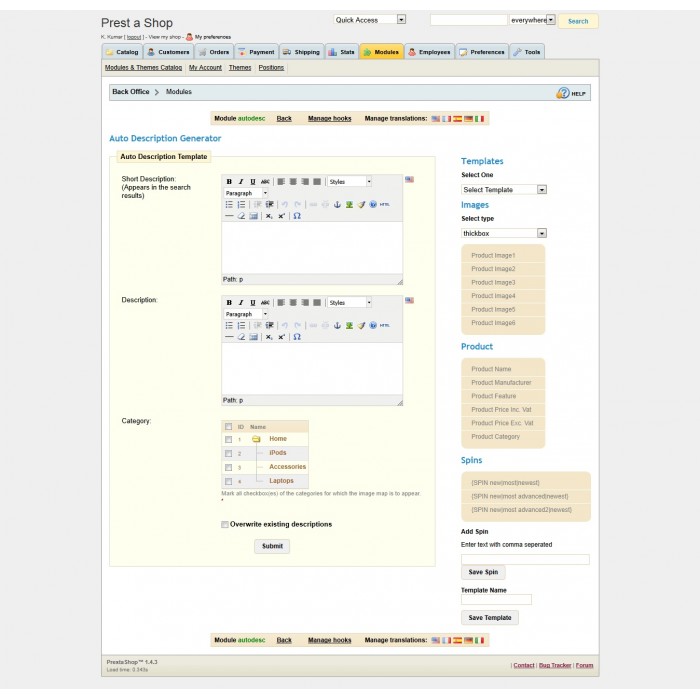Insert special character omega in Short Description editor
Image resolution: width=700 pixels, height=700 pixels.
297,216
